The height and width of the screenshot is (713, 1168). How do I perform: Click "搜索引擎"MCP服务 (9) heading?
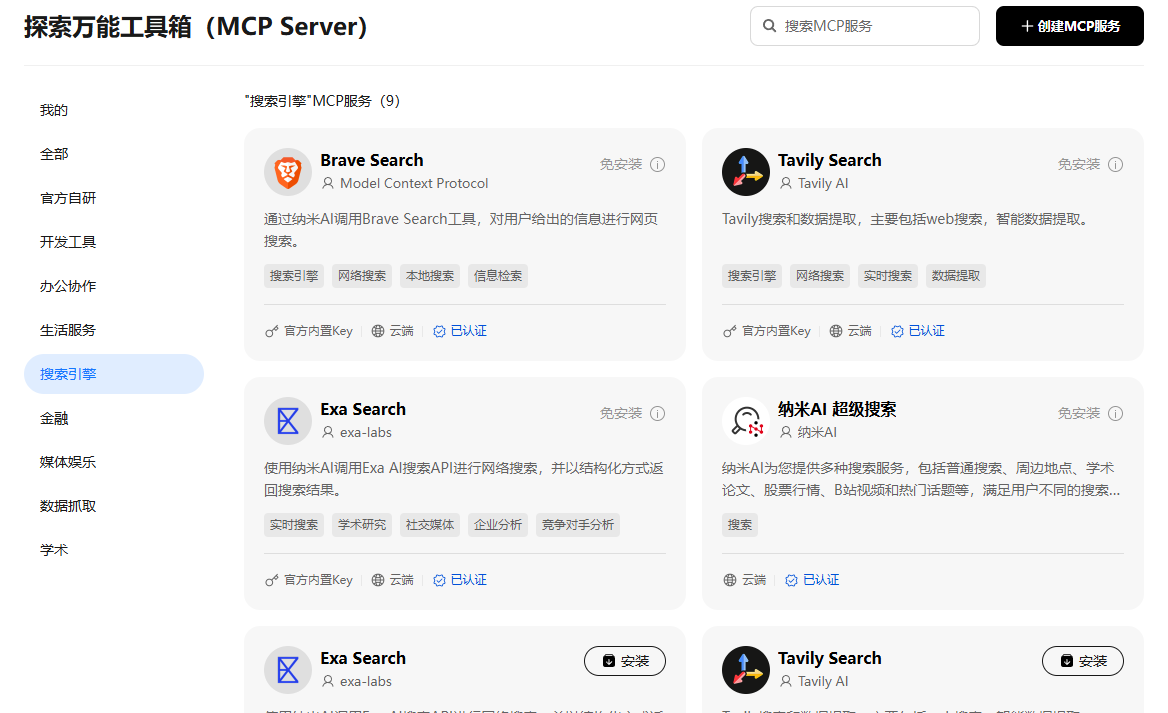click(323, 101)
